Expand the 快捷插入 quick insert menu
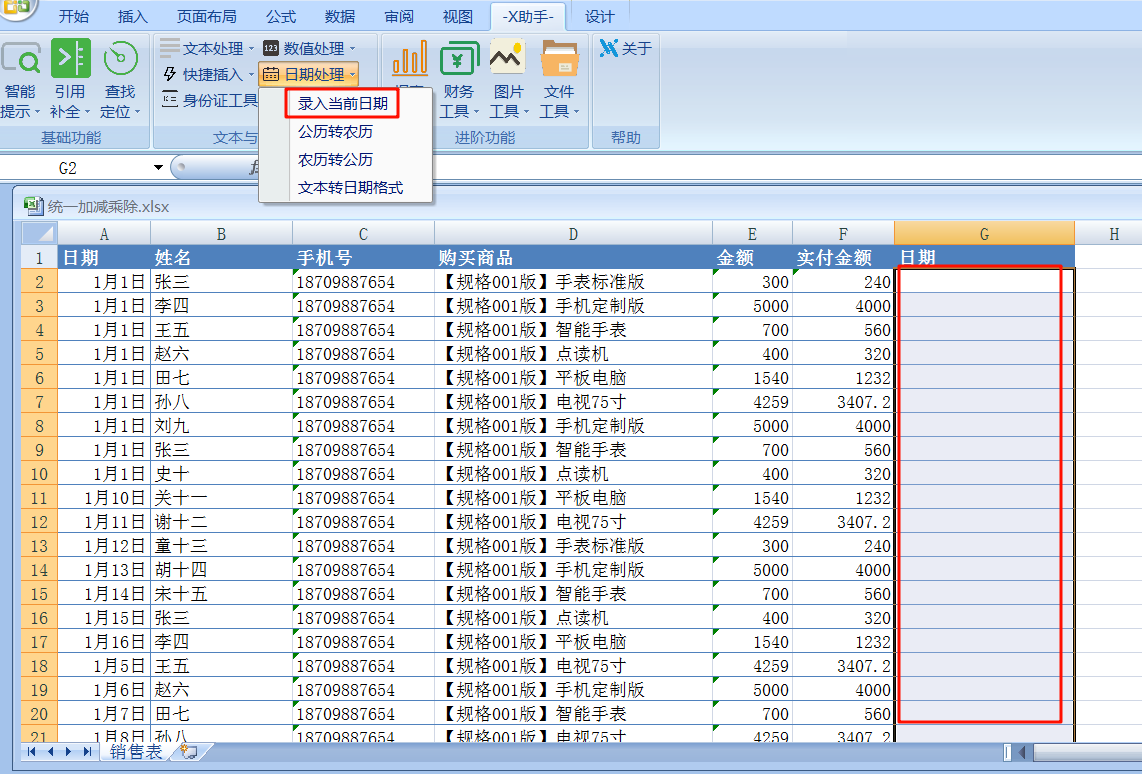This screenshot has height=774, width=1142. [207, 74]
